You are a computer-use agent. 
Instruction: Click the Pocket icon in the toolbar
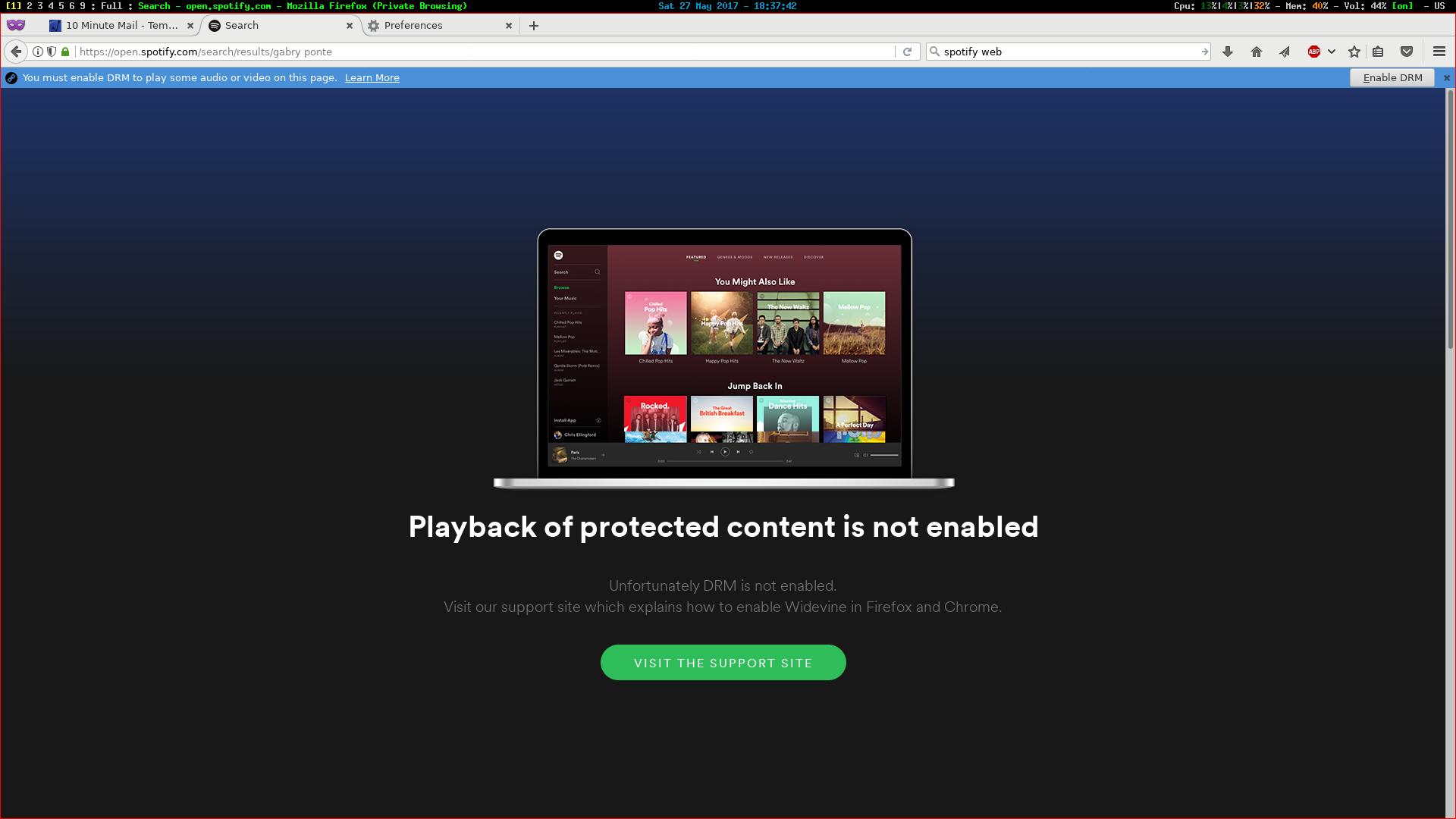point(1407,52)
